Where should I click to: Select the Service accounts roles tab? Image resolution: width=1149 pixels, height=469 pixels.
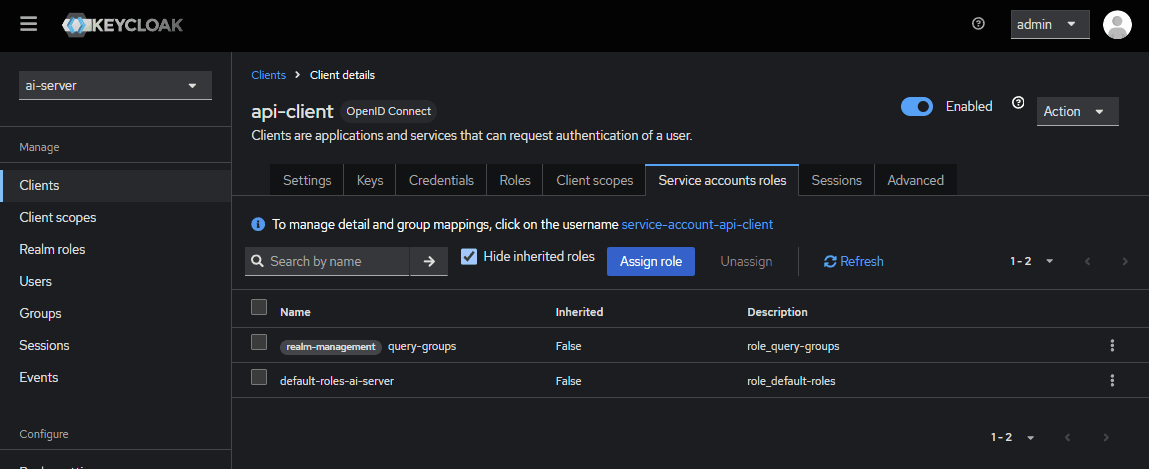[x=723, y=180]
